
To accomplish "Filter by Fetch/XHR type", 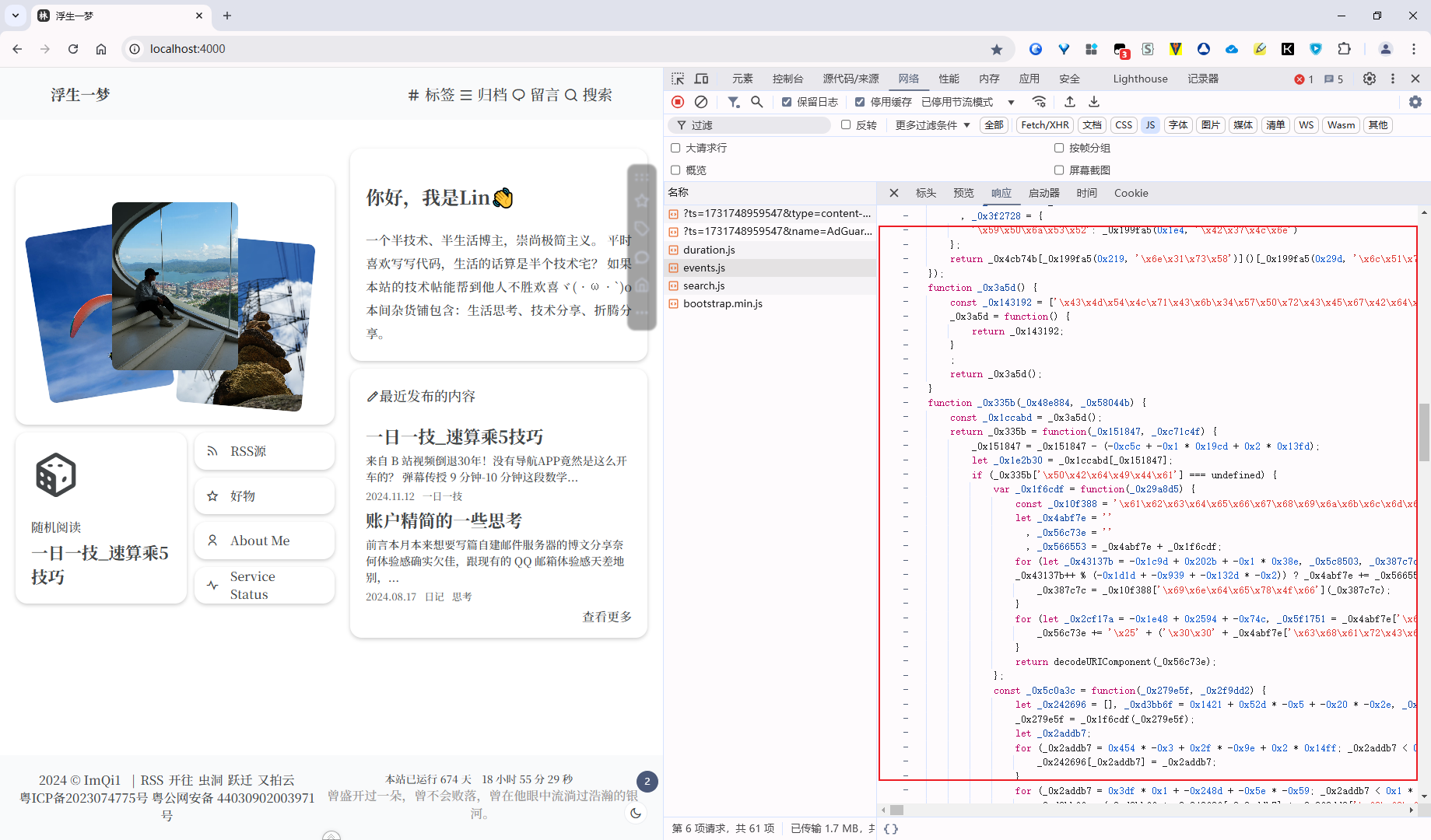I will 1044,124.
